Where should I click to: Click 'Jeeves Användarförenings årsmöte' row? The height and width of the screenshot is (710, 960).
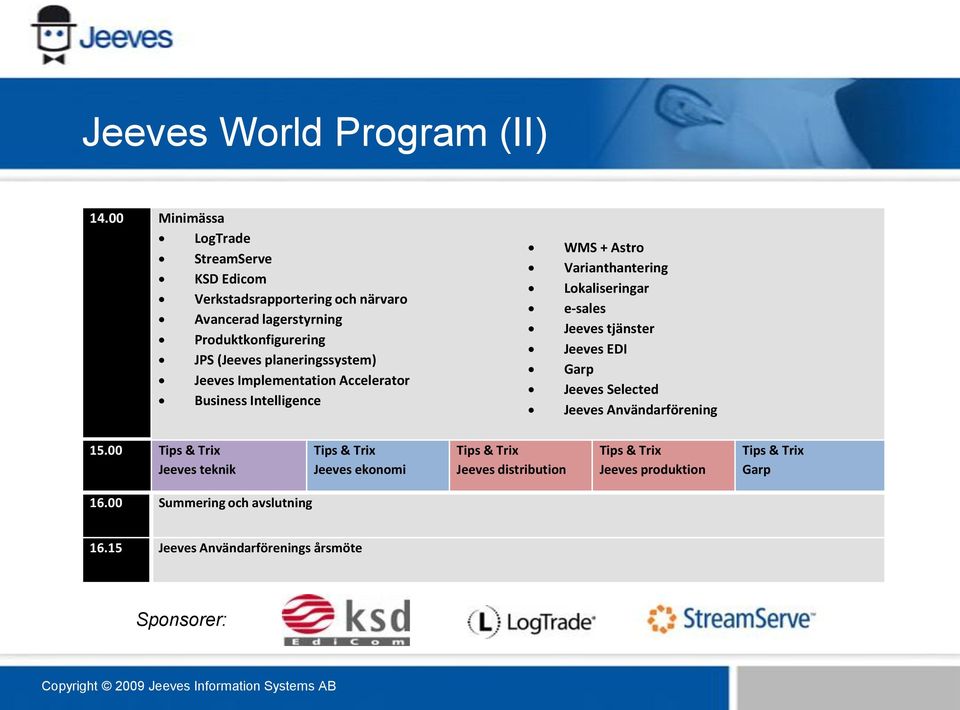[x=518, y=560]
